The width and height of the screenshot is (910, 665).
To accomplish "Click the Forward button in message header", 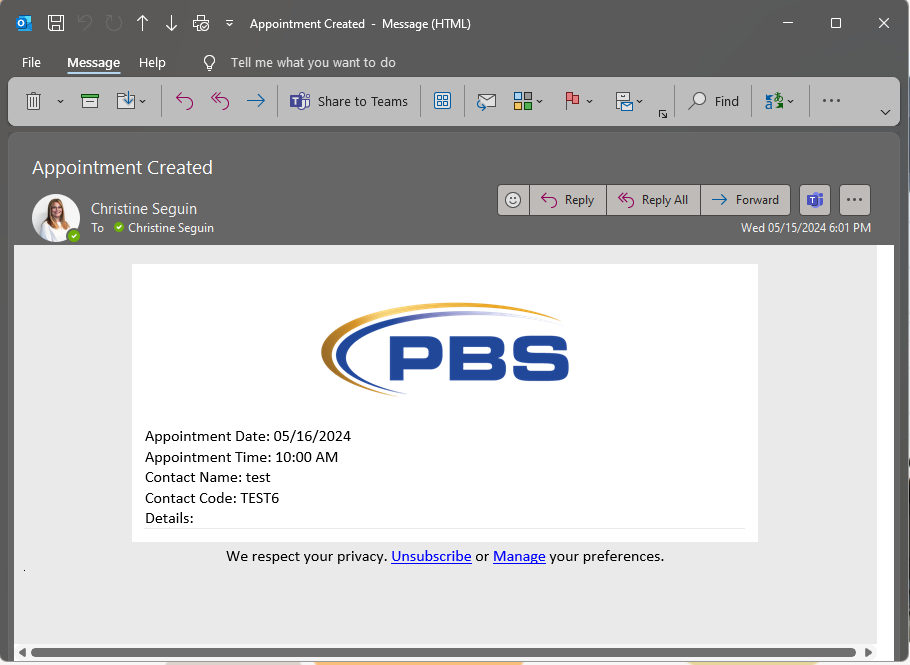I will [x=745, y=200].
